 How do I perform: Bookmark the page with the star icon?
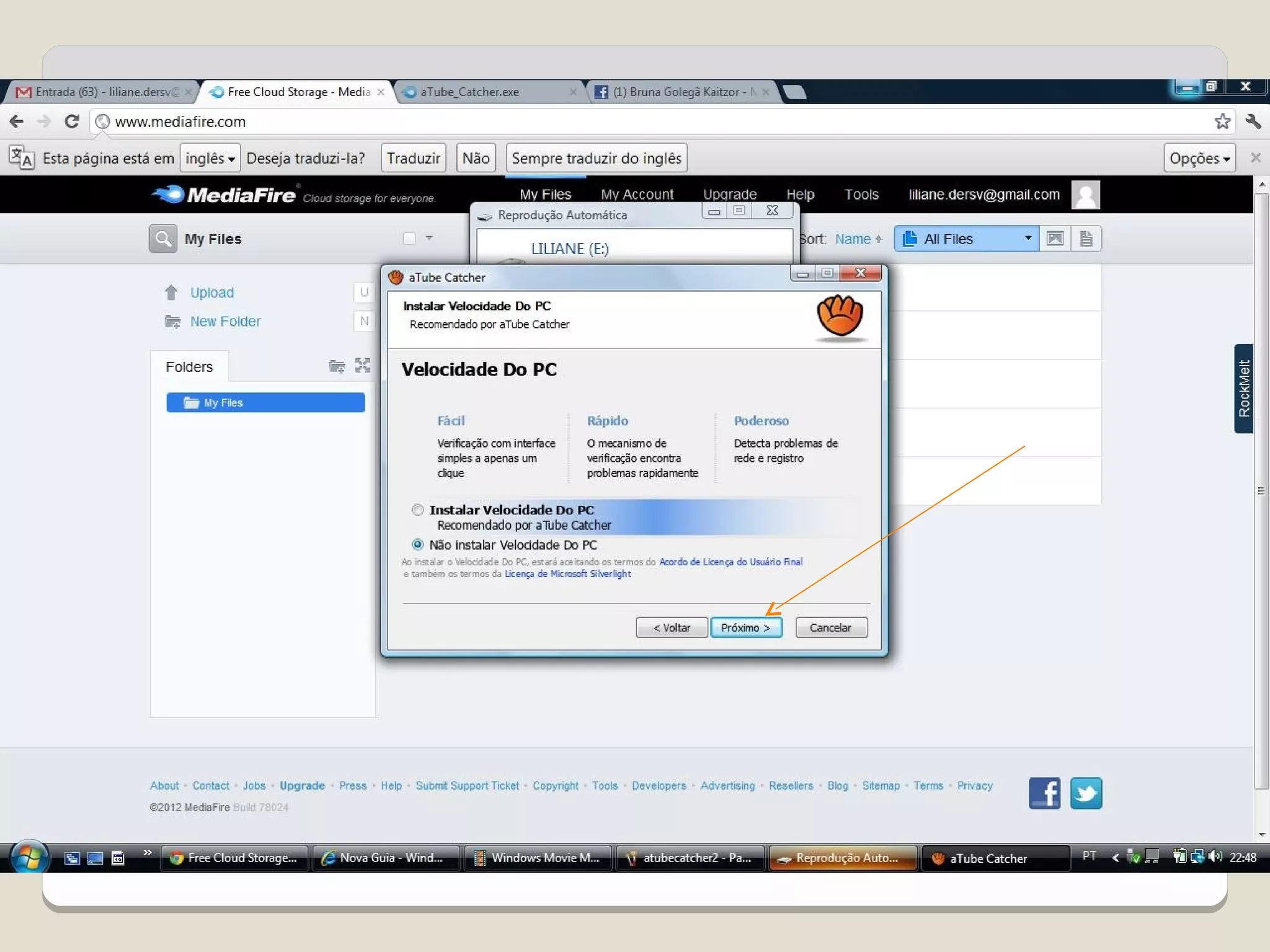pyautogui.click(x=1222, y=121)
